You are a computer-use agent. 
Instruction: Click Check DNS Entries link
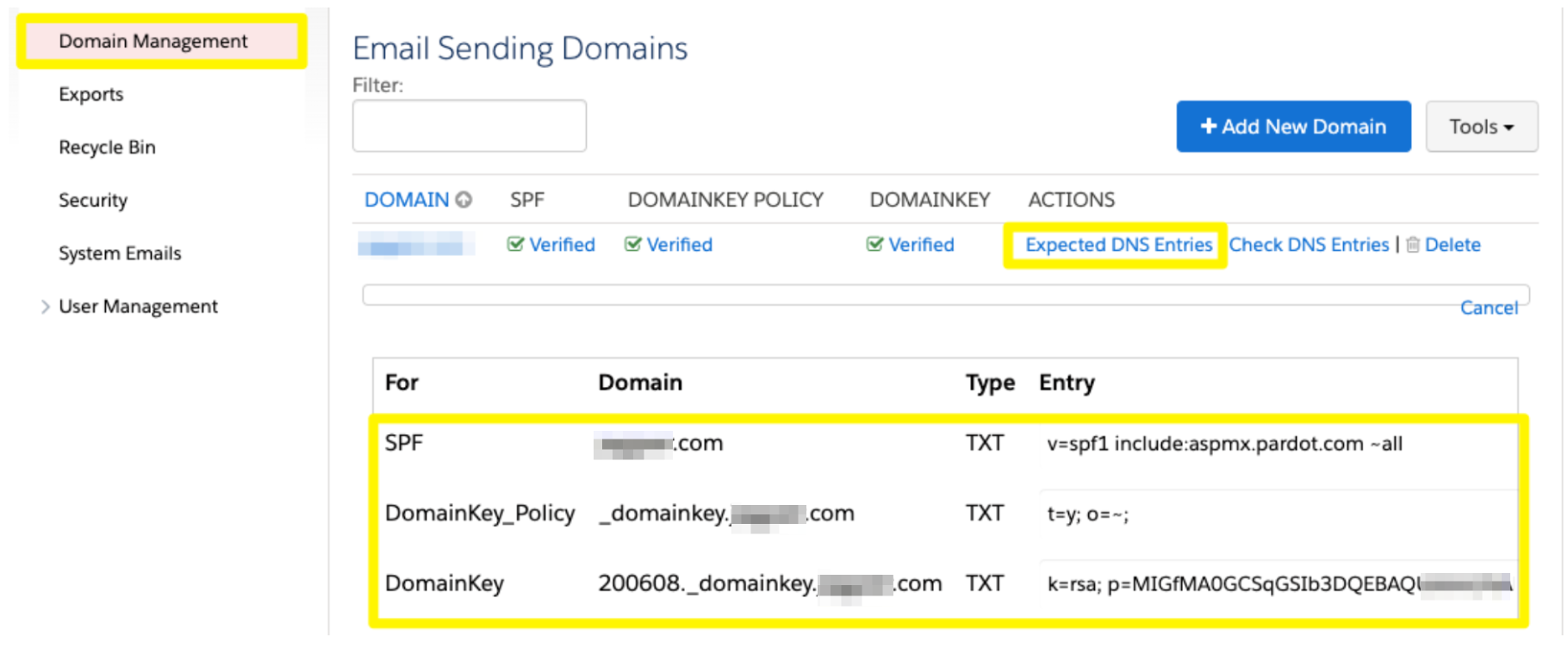(x=1309, y=245)
